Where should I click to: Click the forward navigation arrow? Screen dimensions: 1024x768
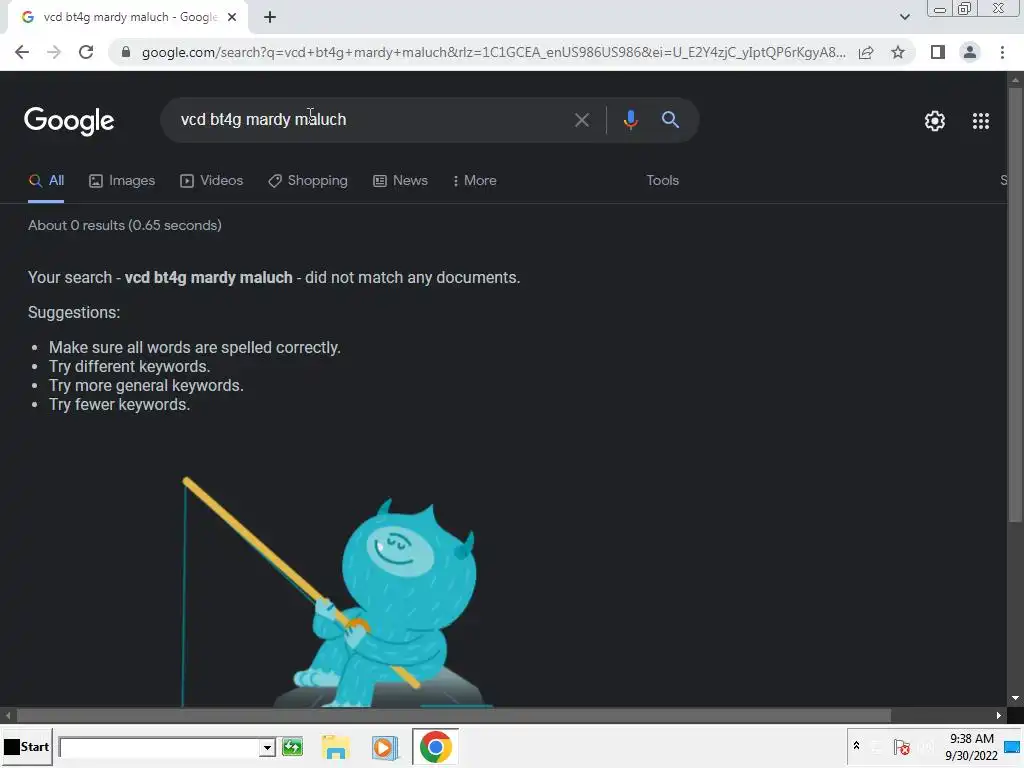click(54, 52)
